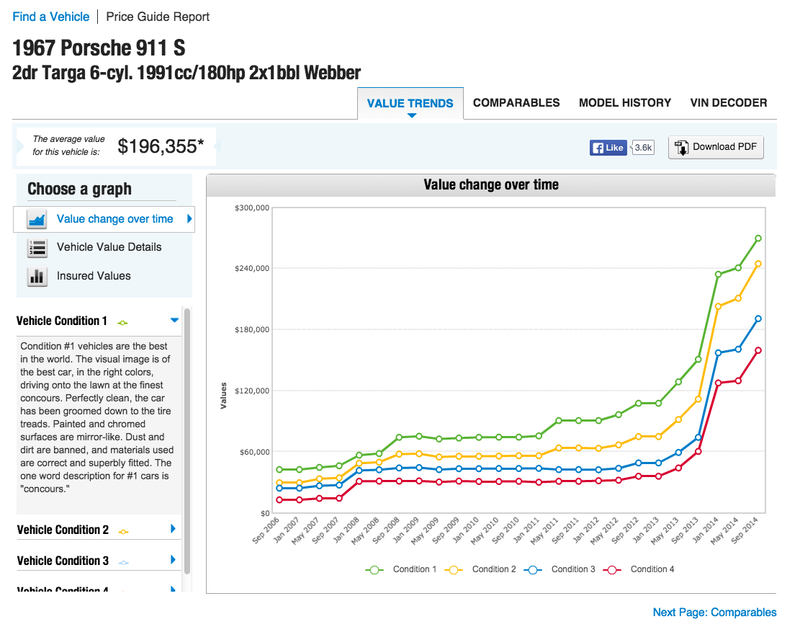Click the average value $196,355 text
Screen dimensions: 800x632
[161, 147]
